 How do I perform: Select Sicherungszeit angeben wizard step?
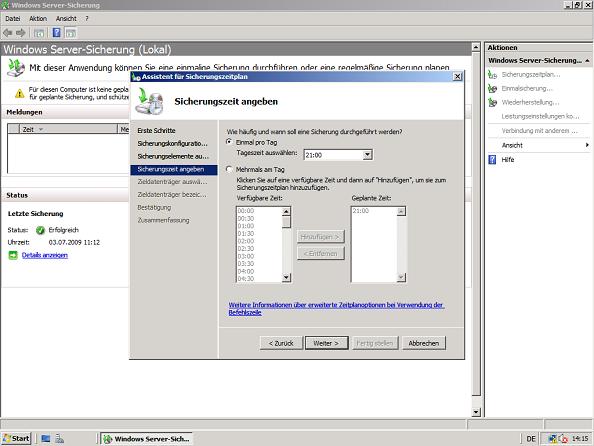click(x=174, y=169)
